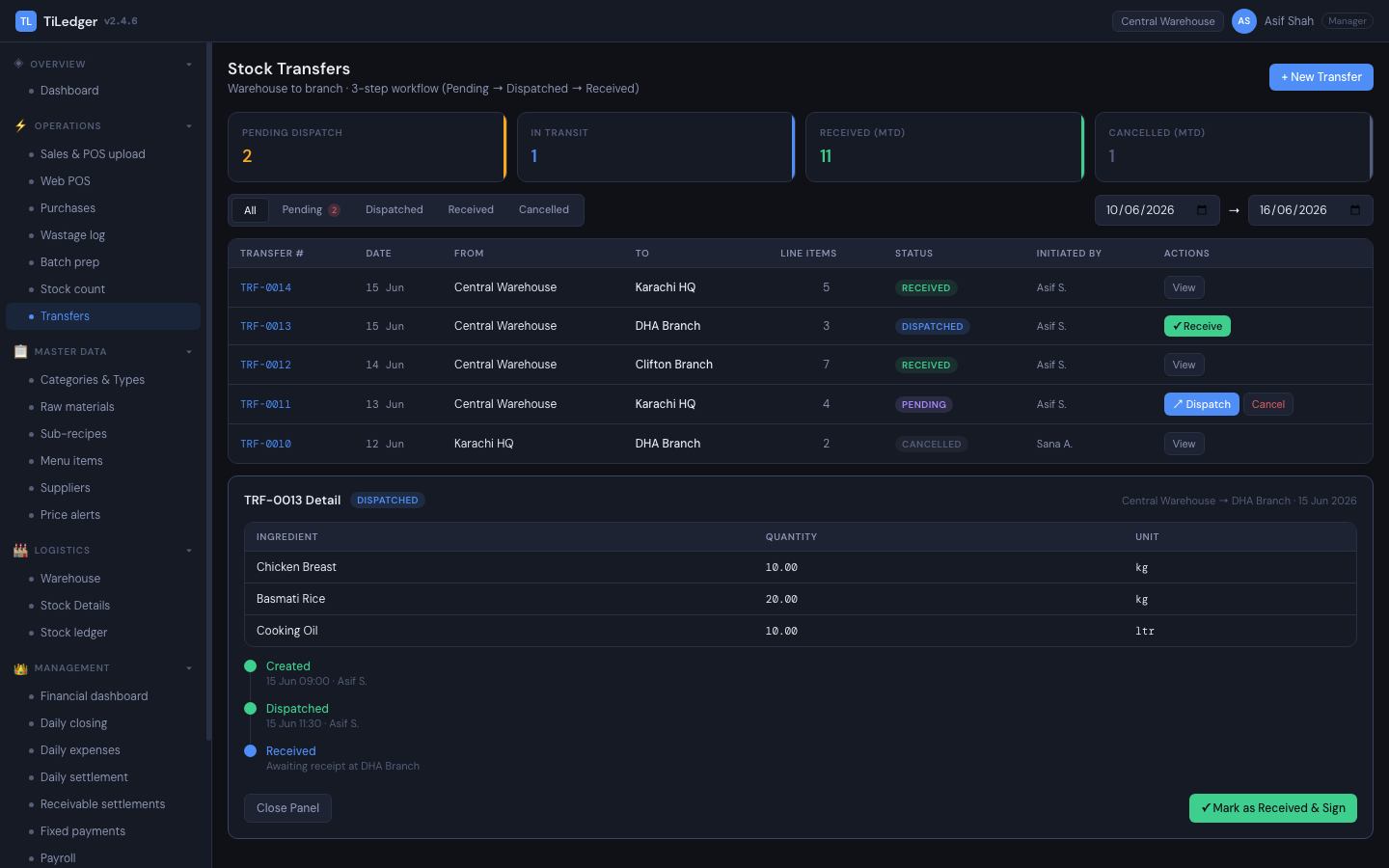Go to Web POS
The height and width of the screenshot is (868, 1389).
pos(103,181)
